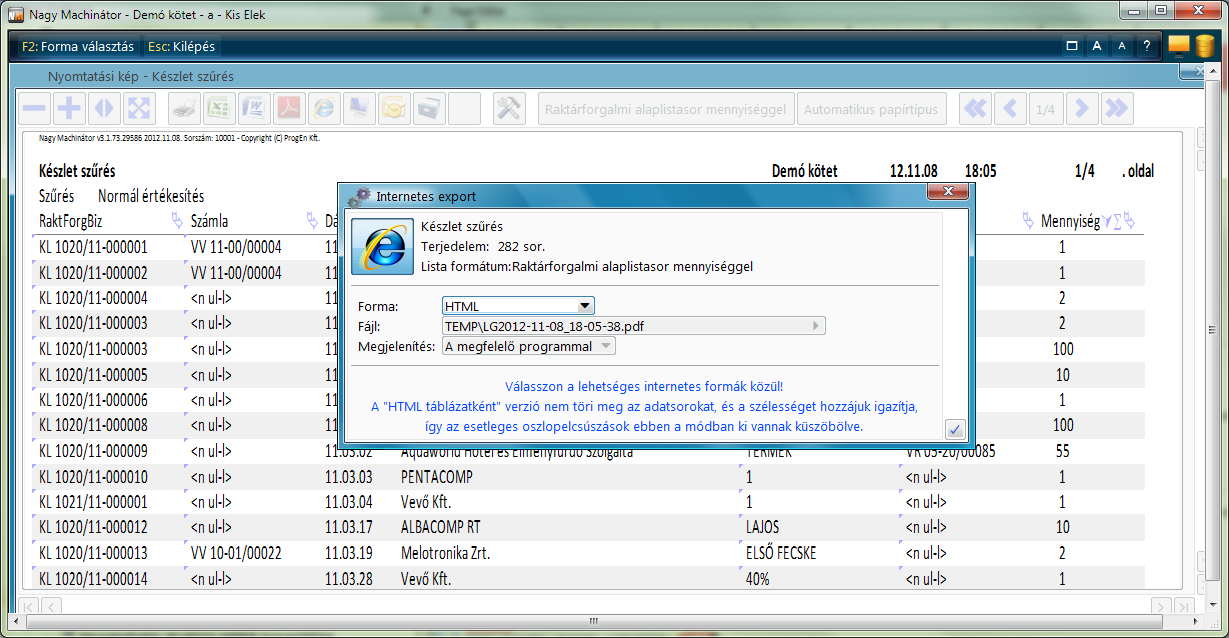Click the email envelope icon in preview toolbar
The image size is (1229, 638).
[394, 109]
